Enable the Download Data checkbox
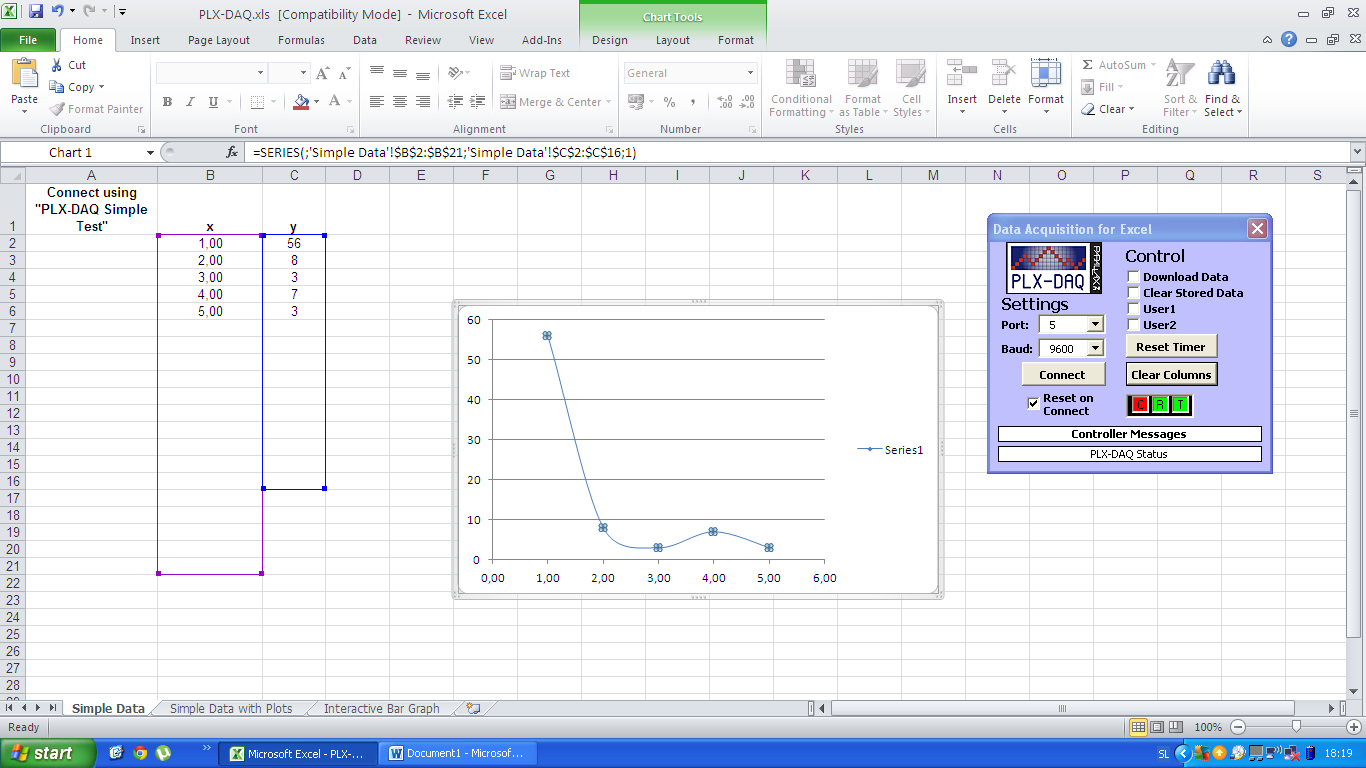The height and width of the screenshot is (768, 1366). point(1132,277)
